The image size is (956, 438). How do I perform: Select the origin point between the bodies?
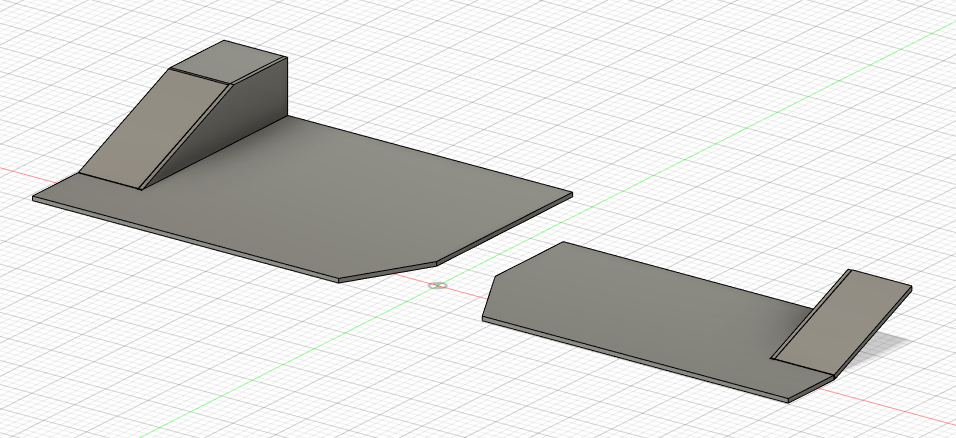click(x=436, y=286)
